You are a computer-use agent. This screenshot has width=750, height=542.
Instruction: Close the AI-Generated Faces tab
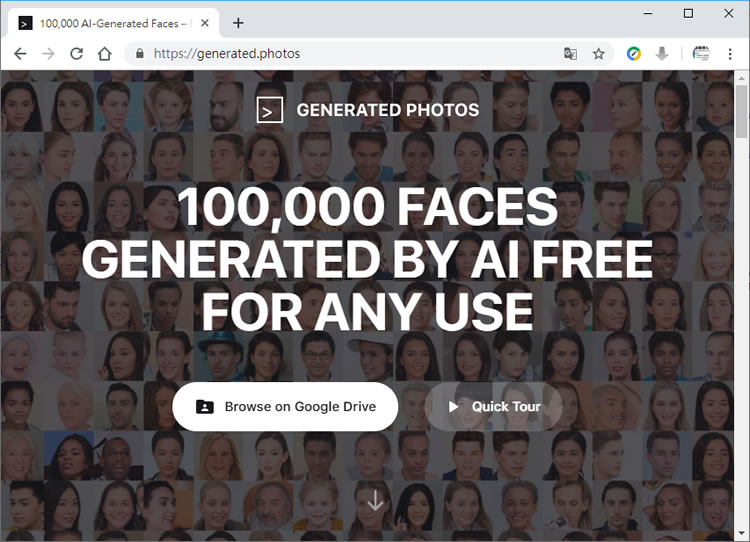205,23
